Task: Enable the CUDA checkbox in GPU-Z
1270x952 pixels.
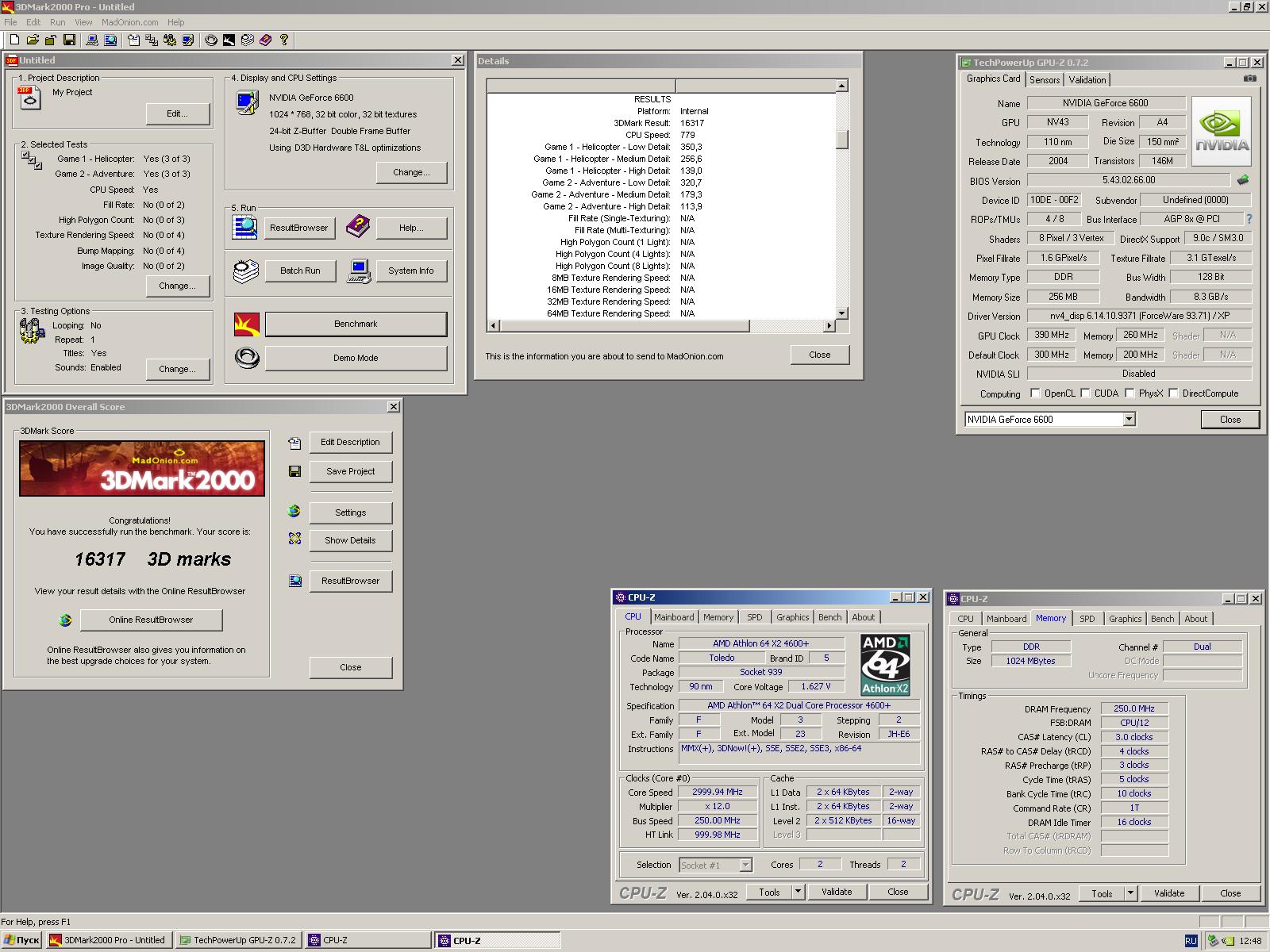Action: coord(1084,393)
